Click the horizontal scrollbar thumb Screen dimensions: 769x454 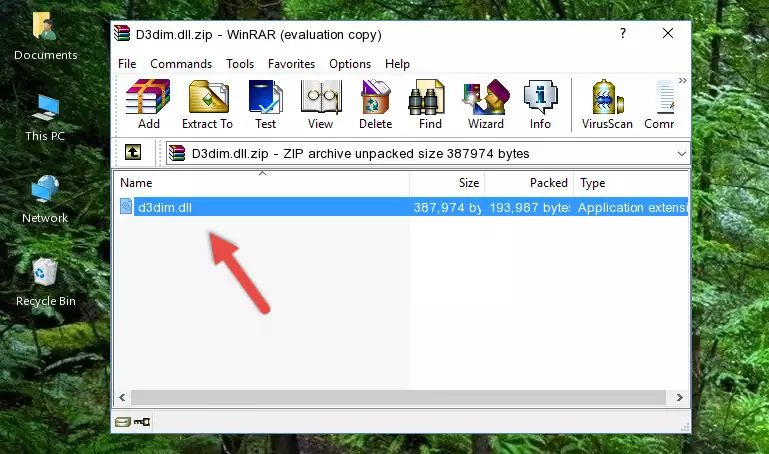(398, 398)
